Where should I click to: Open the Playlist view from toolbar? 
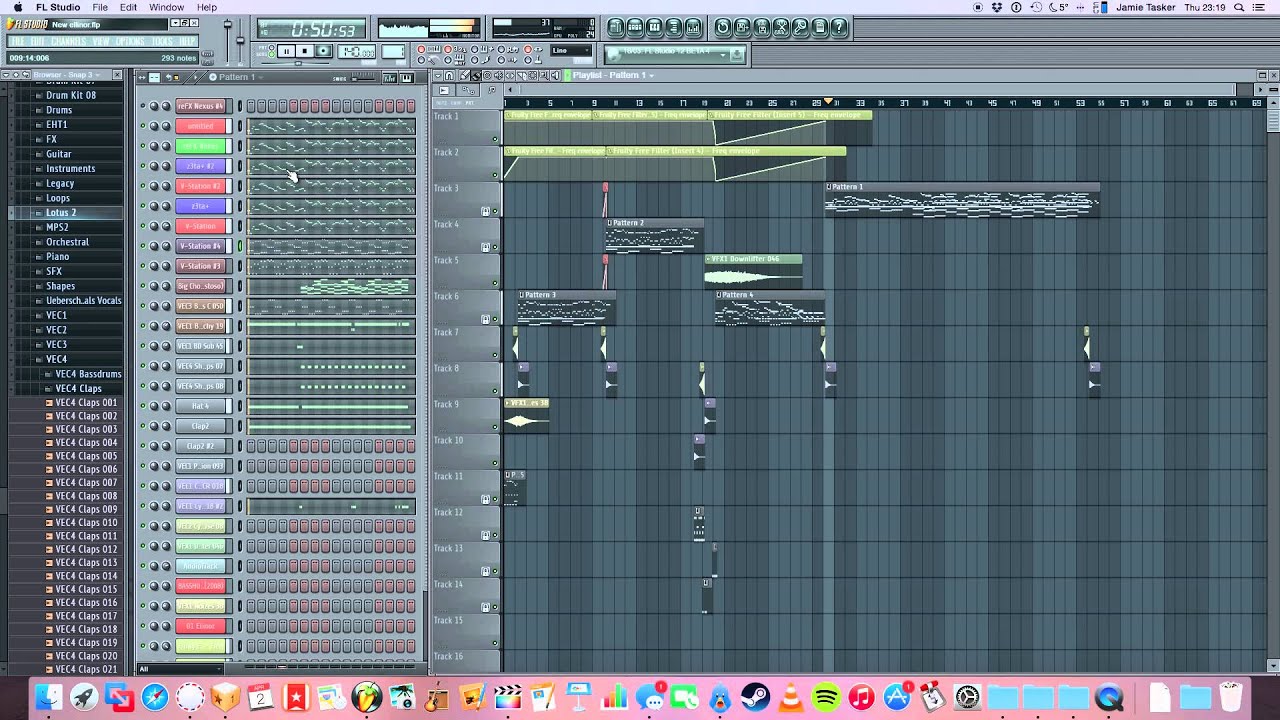coord(616,27)
